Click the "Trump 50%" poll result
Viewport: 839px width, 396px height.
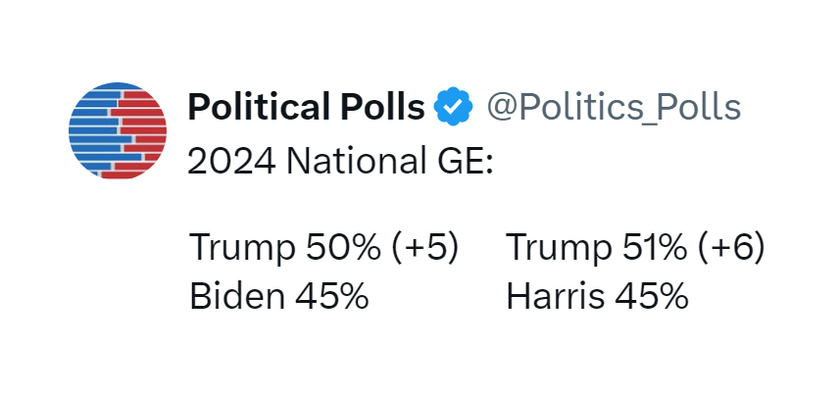(287, 249)
